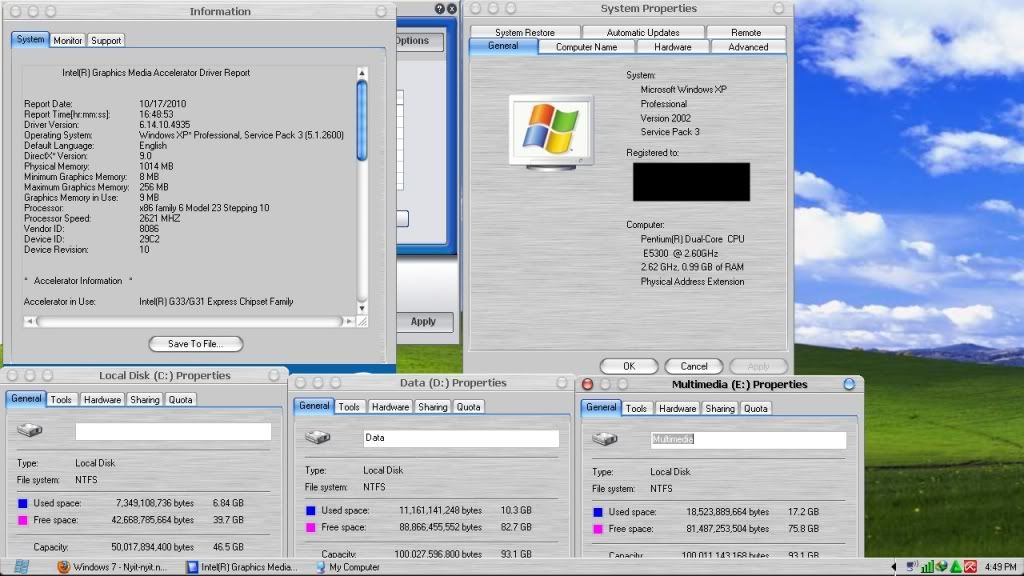Screen dimensions: 1024x576
Task: Open Tools tab in Data (D:) Properties
Action: [349, 407]
